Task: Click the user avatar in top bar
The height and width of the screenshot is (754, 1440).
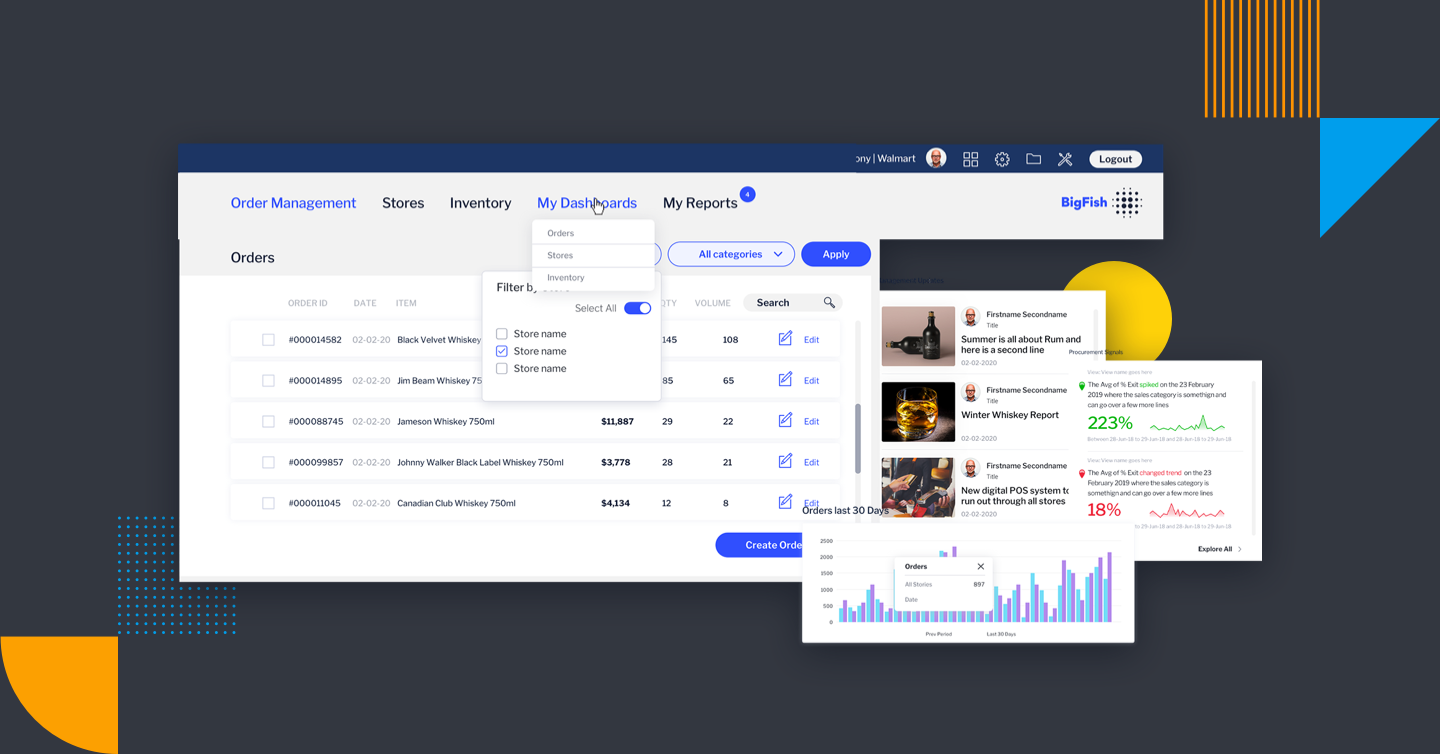Action: pyautogui.click(x=936, y=159)
